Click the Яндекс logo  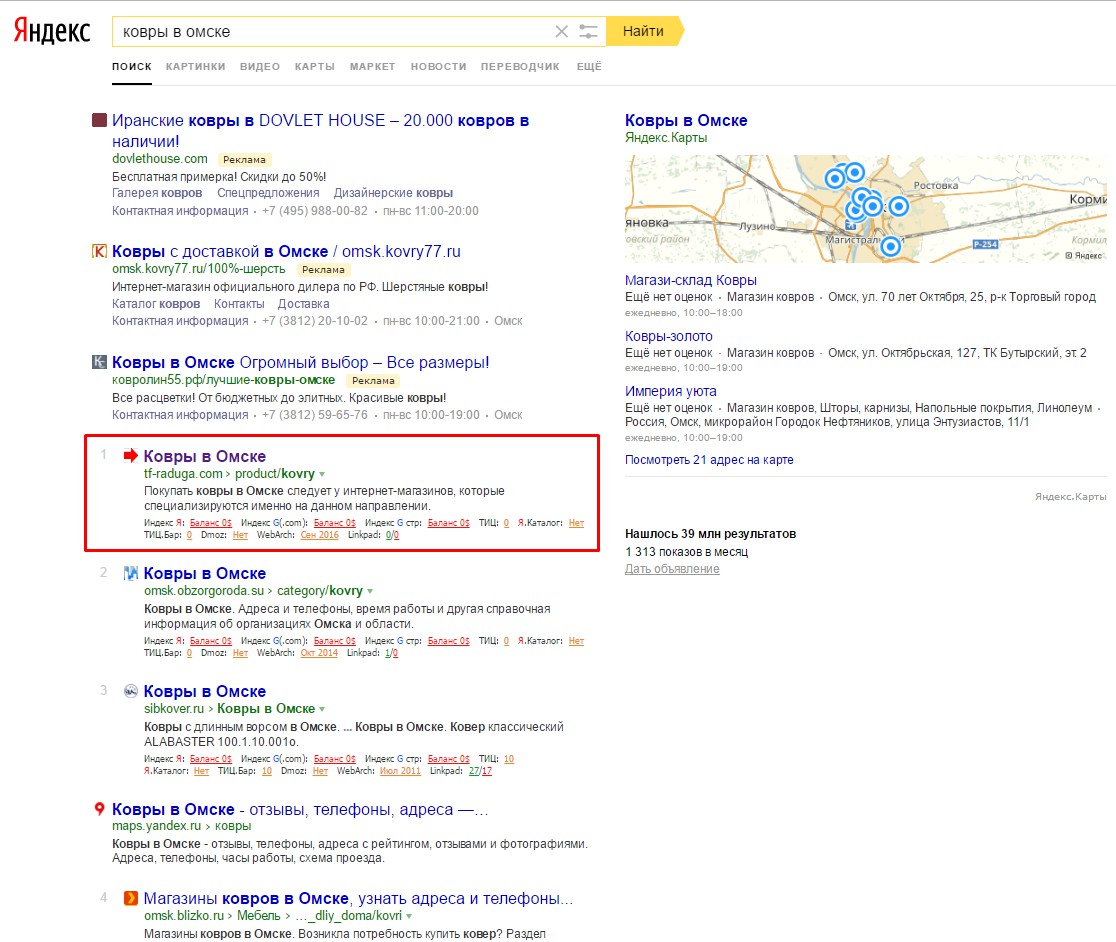pos(52,31)
